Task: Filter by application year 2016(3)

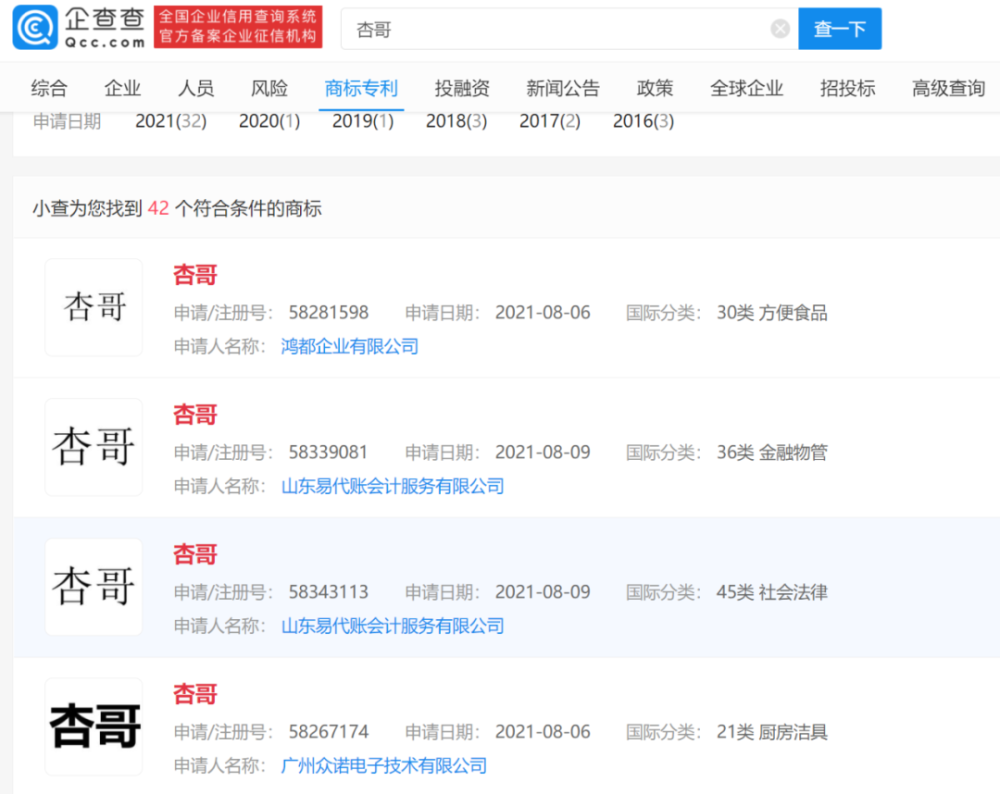Action: point(643,121)
